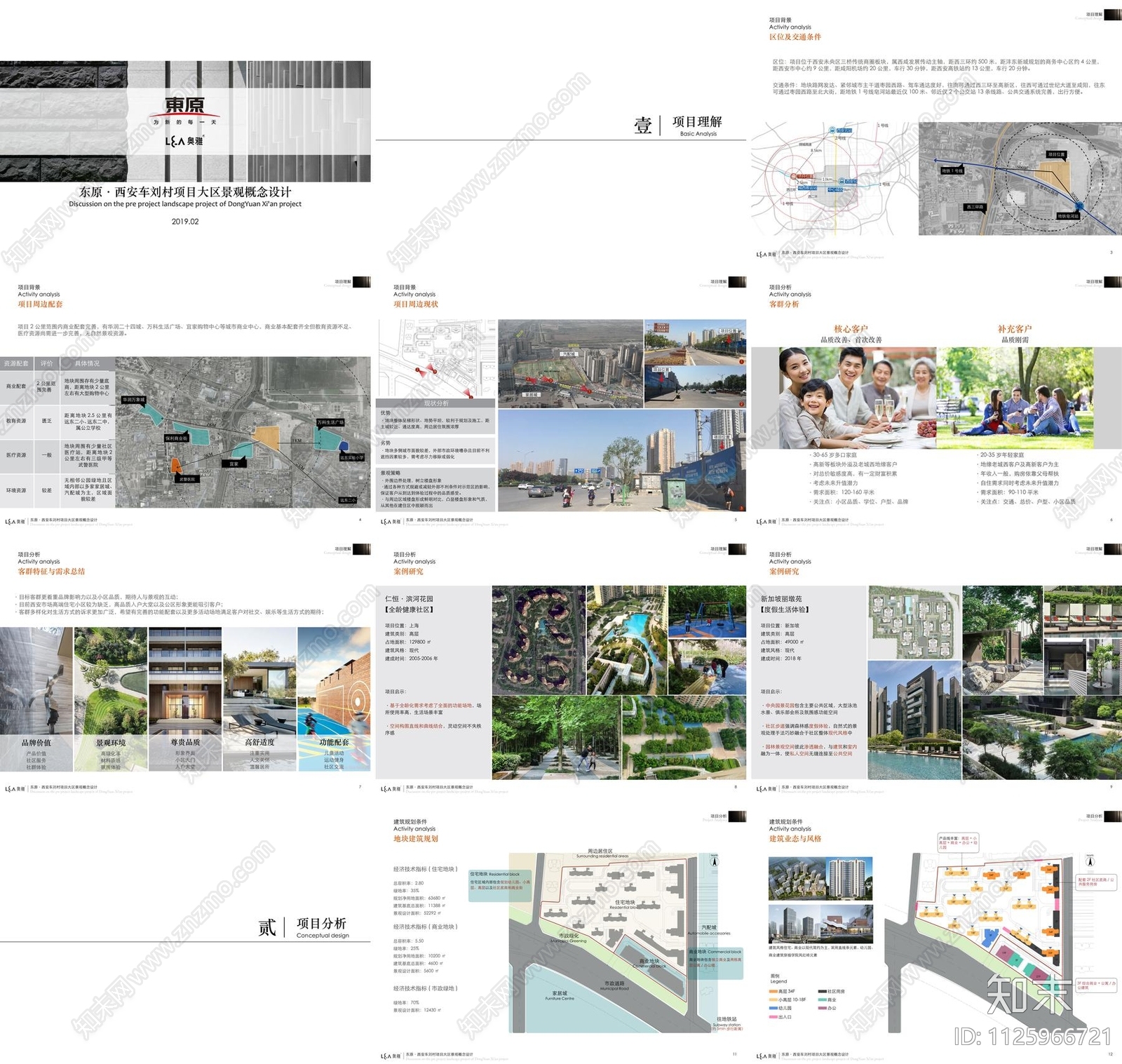Image resolution: width=1122 pixels, height=1064 pixels.
Task: Click the 教育资源 table row label
Action: click(16, 421)
